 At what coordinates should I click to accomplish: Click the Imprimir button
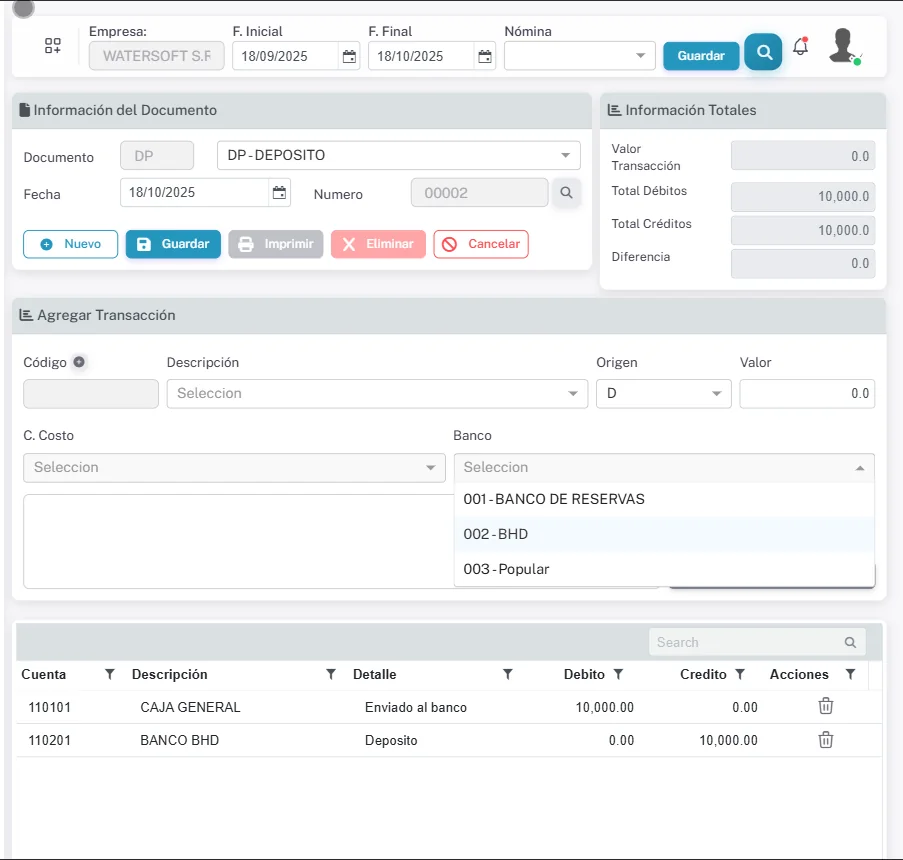(x=276, y=244)
